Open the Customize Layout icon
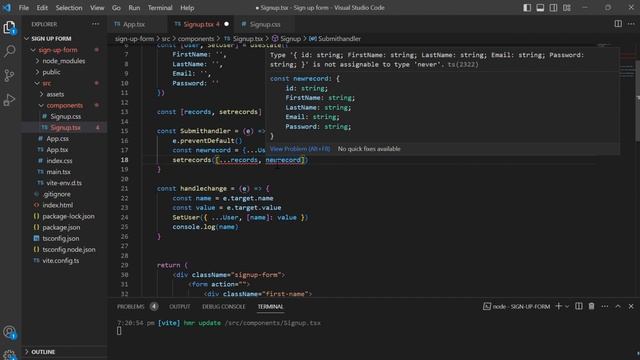The width and height of the screenshot is (640, 360). point(567,8)
